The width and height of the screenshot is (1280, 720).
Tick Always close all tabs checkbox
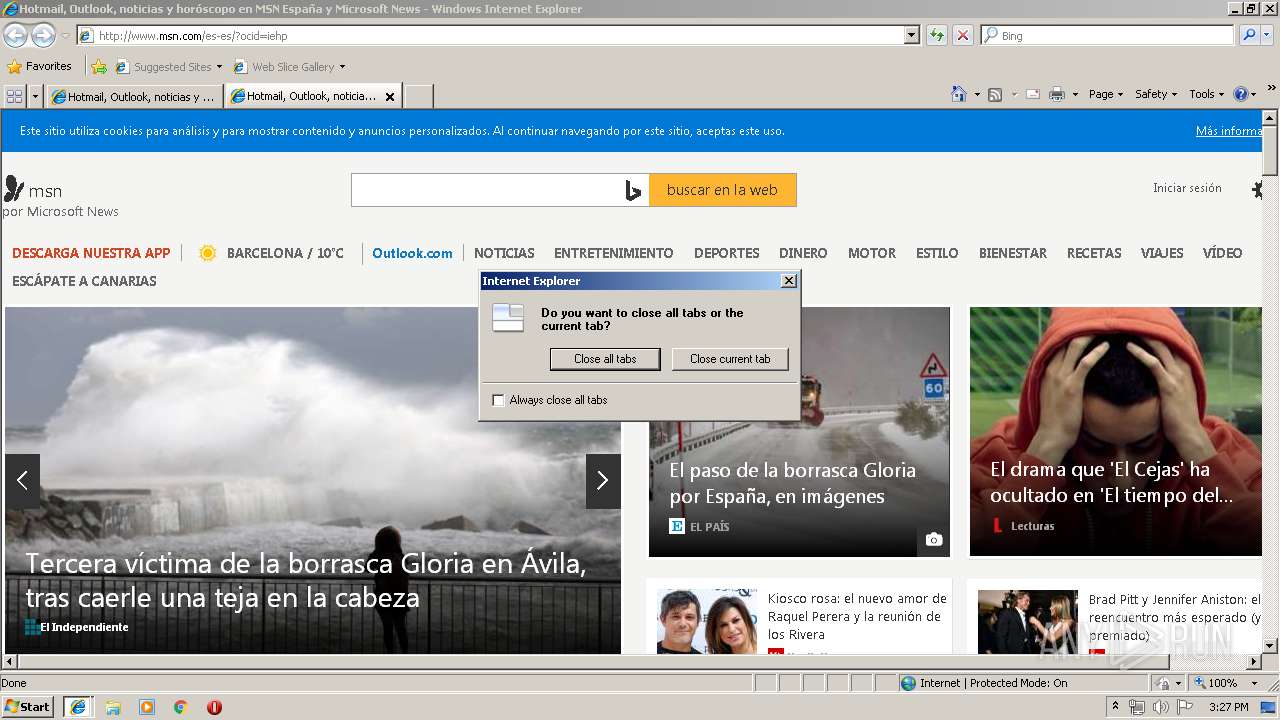499,400
